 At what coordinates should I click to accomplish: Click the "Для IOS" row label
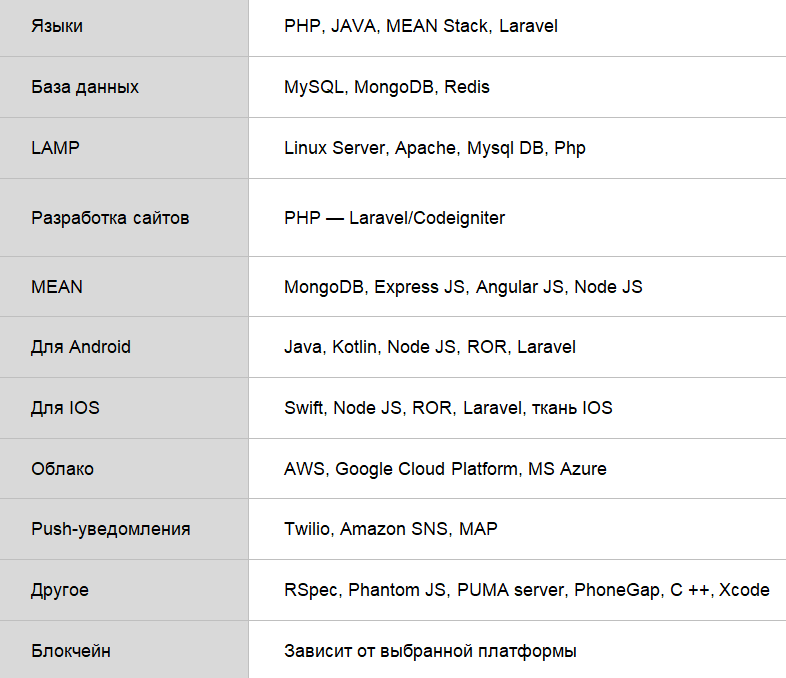coord(66,408)
